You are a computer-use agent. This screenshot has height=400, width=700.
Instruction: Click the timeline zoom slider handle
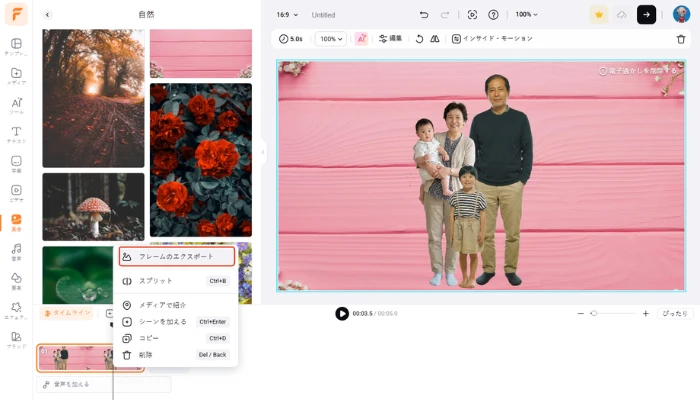point(594,313)
